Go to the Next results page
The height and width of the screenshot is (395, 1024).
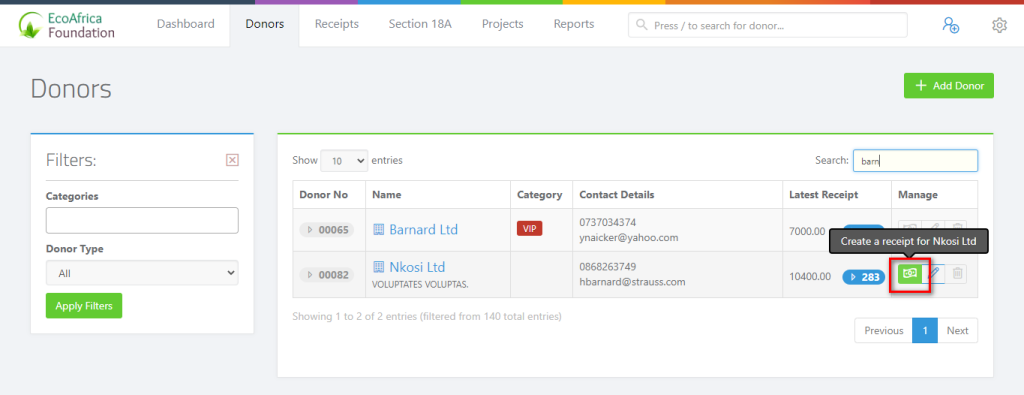tap(957, 330)
